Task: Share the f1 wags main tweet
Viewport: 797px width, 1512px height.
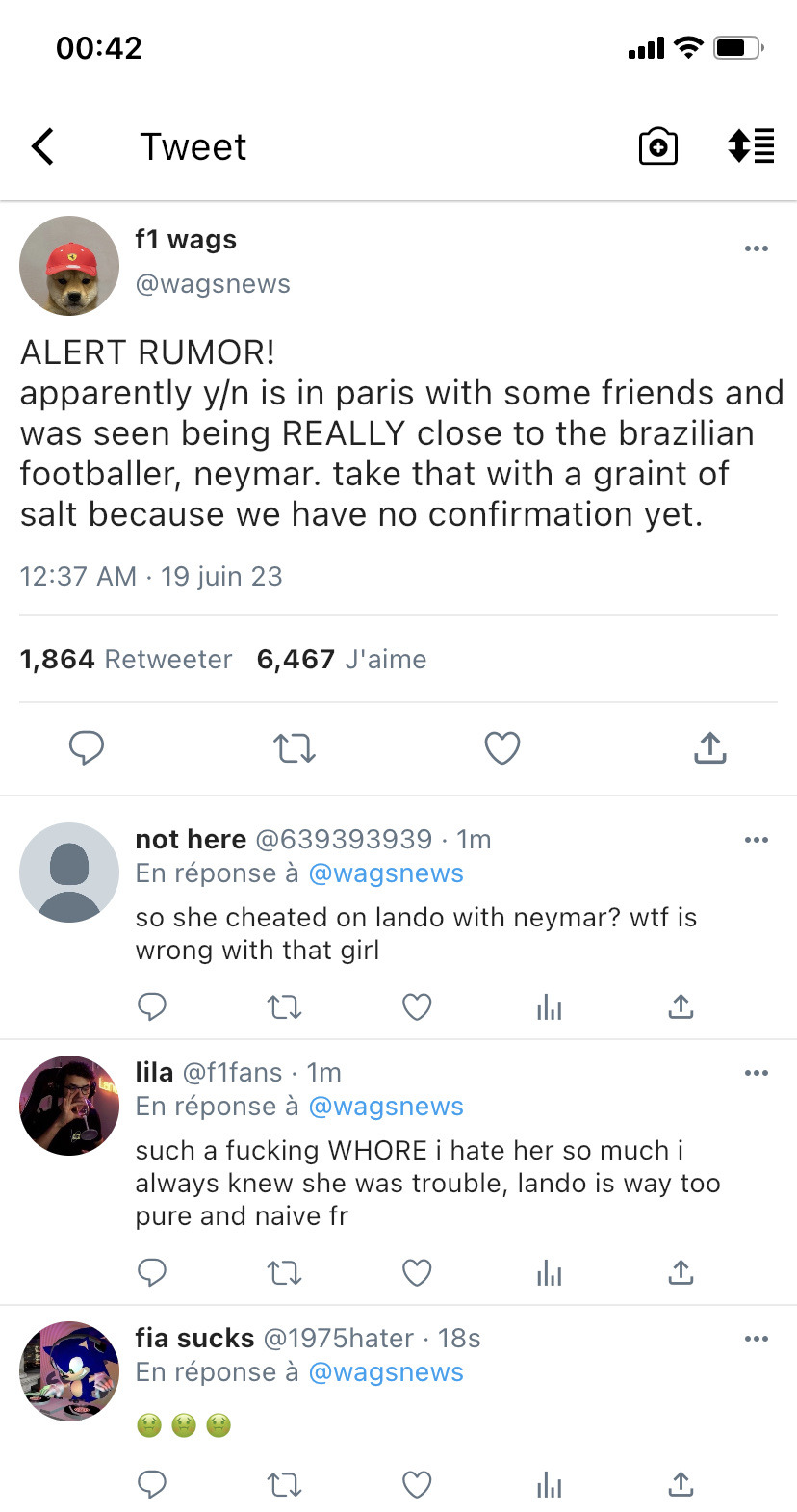Action: point(709,747)
